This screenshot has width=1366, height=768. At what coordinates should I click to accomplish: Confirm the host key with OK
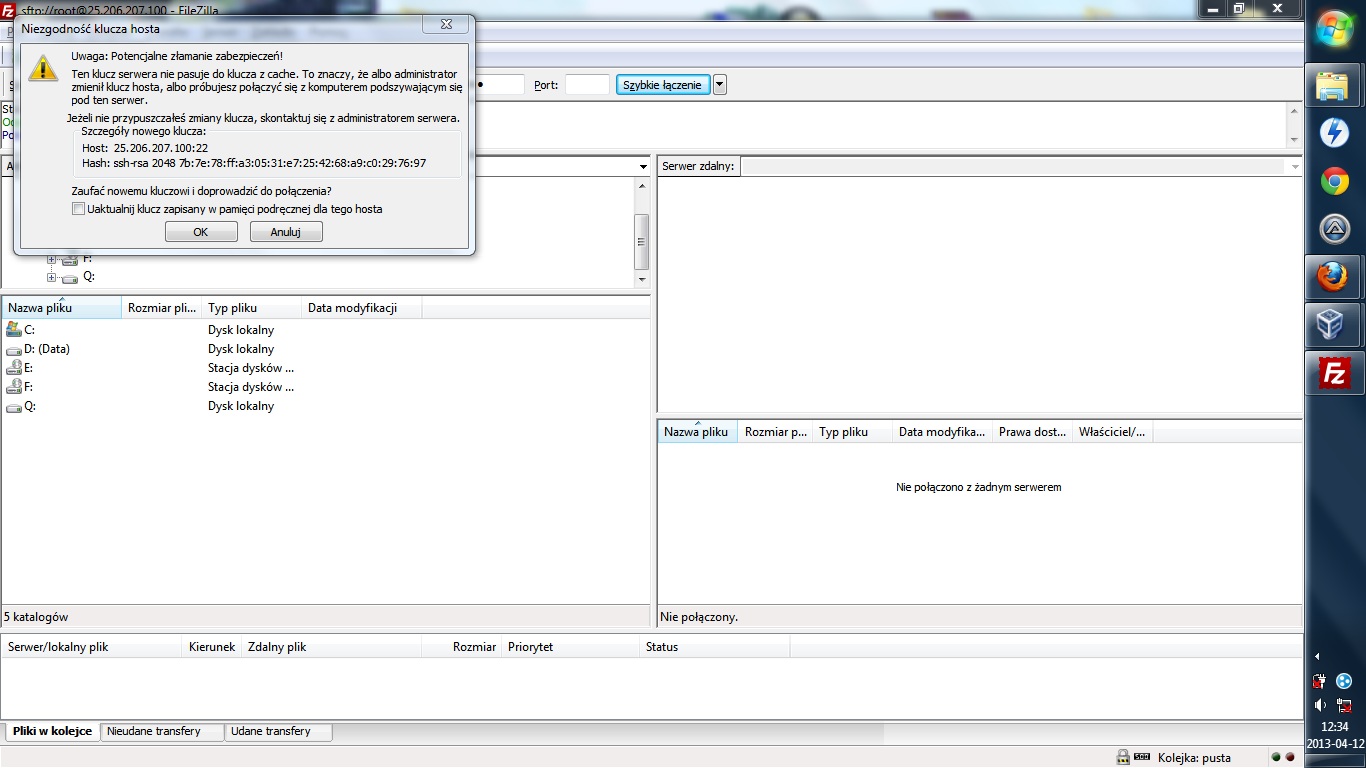coord(201,232)
